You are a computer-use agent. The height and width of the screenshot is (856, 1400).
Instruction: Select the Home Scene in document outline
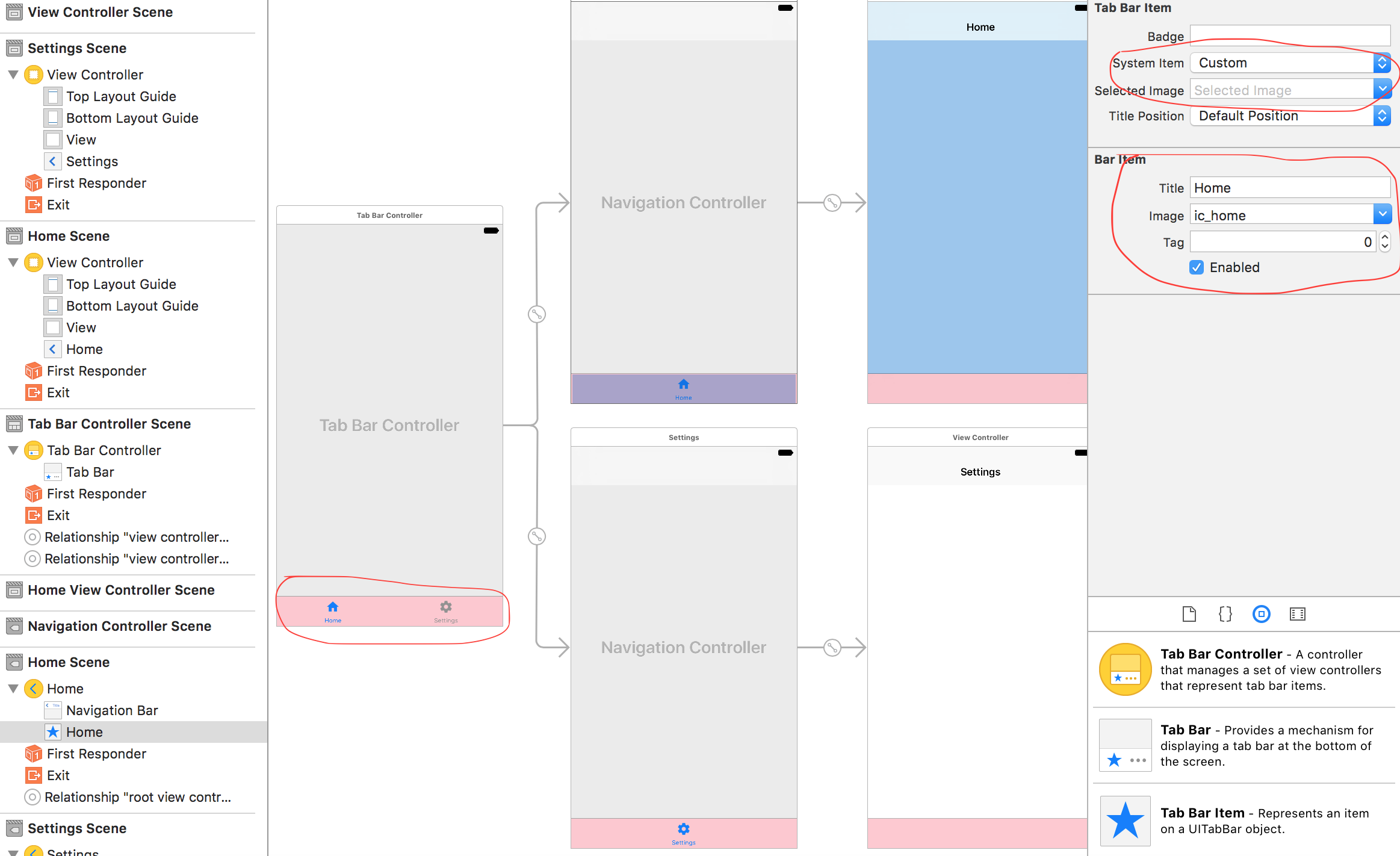tap(68, 236)
